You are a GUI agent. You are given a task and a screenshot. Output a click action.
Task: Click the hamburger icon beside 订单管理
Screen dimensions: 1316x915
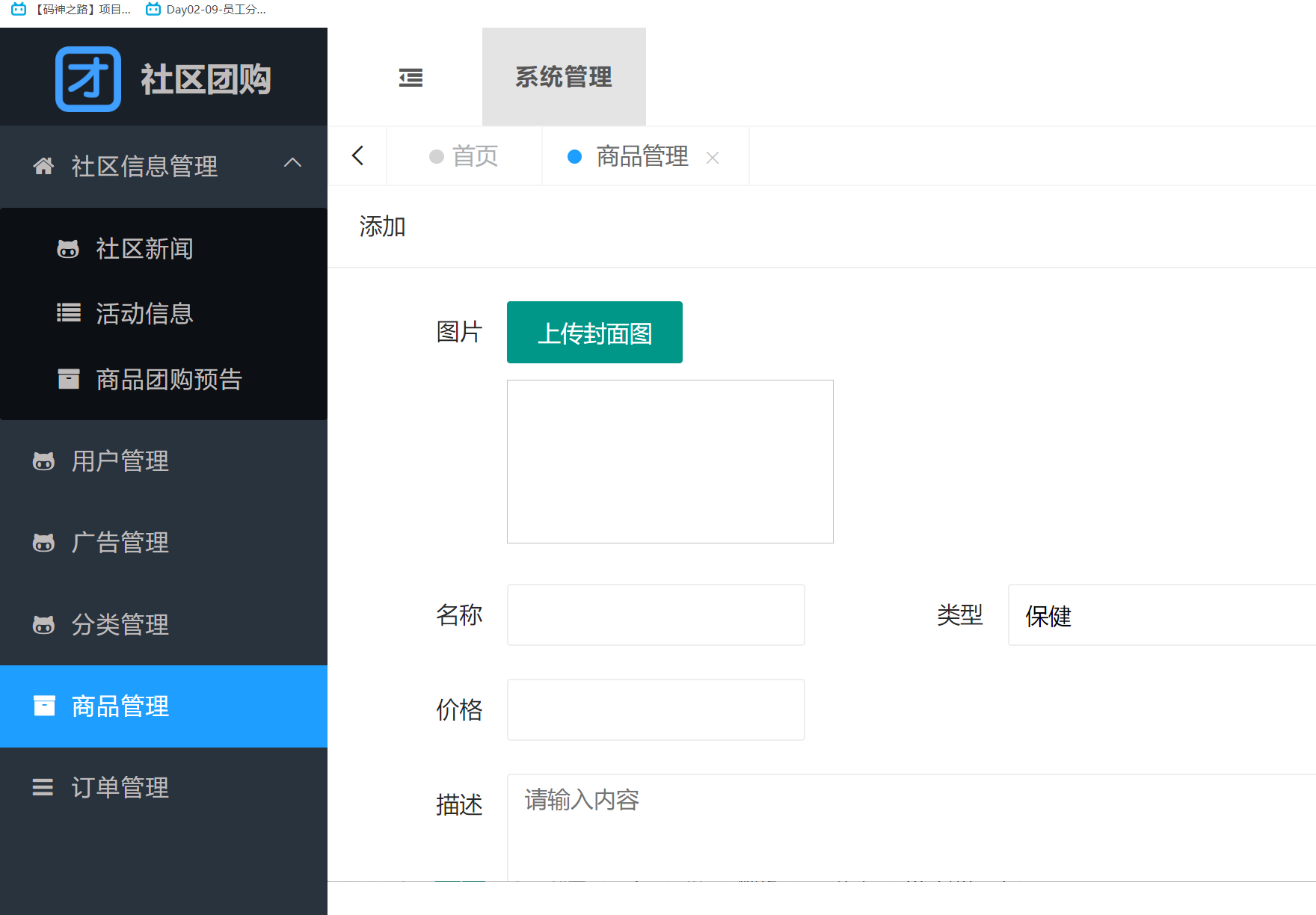(x=43, y=787)
